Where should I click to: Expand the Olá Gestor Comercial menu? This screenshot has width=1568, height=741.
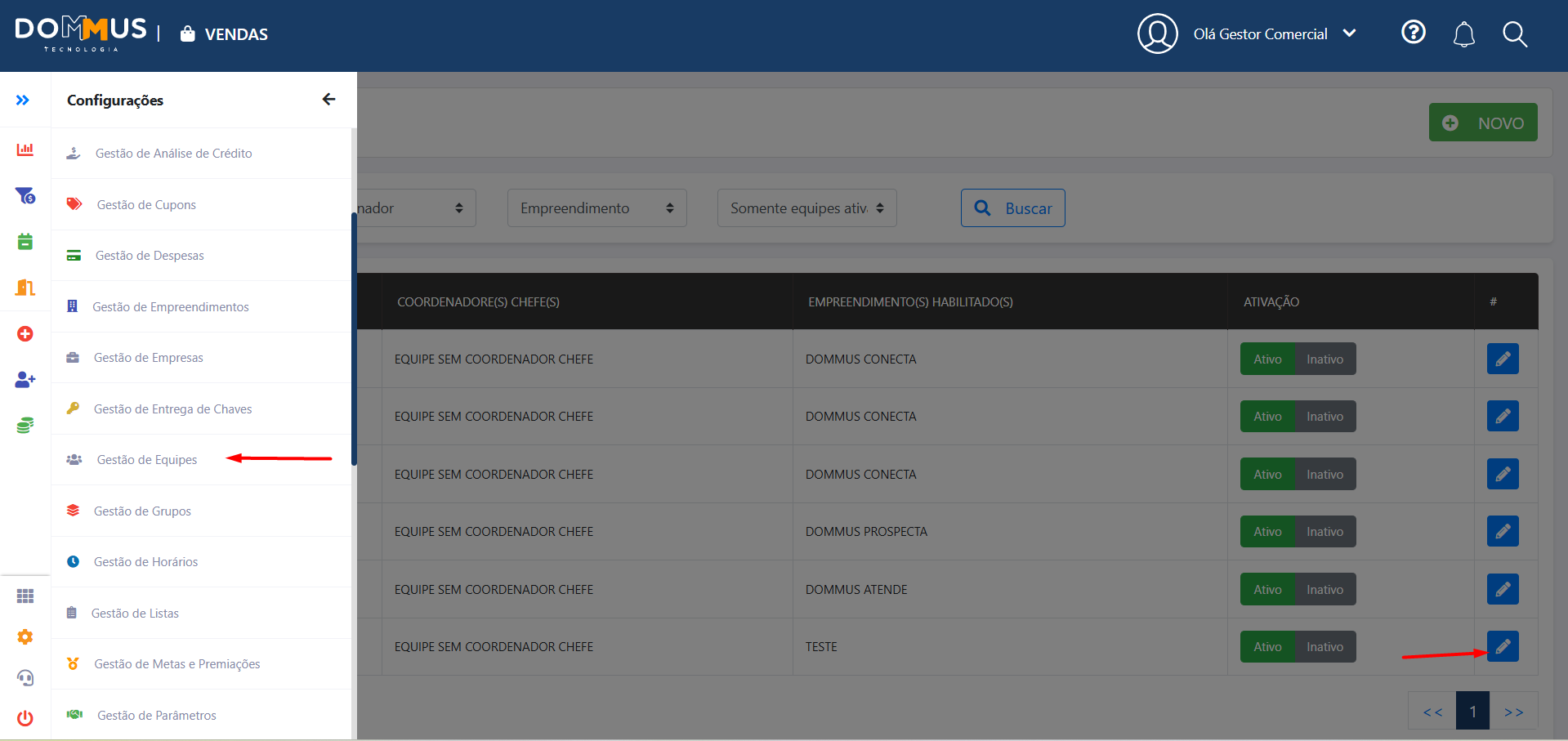pos(1275,33)
